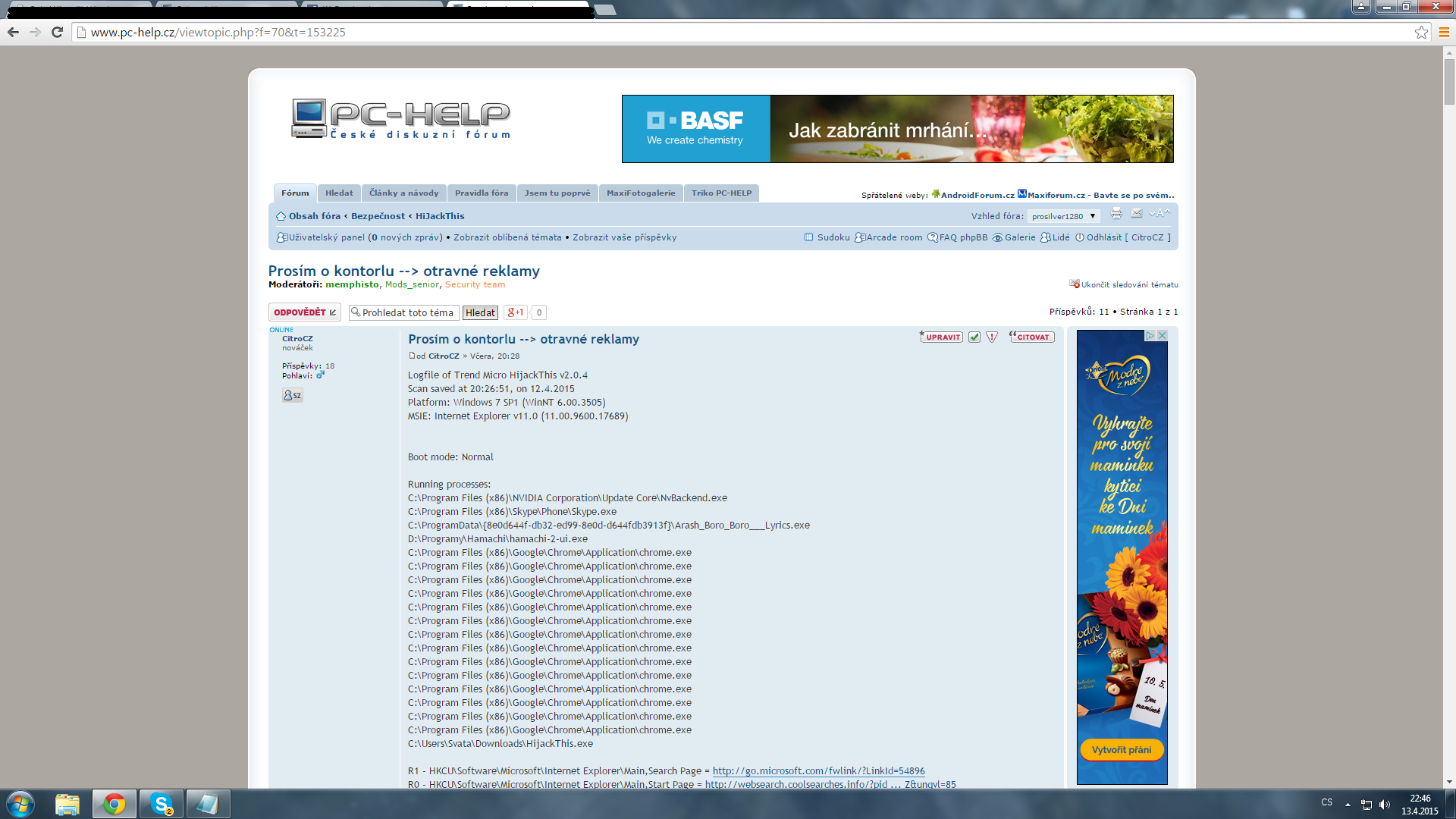The image size is (1456, 819).
Task: Open Skype from the taskbar
Action: tap(162, 804)
